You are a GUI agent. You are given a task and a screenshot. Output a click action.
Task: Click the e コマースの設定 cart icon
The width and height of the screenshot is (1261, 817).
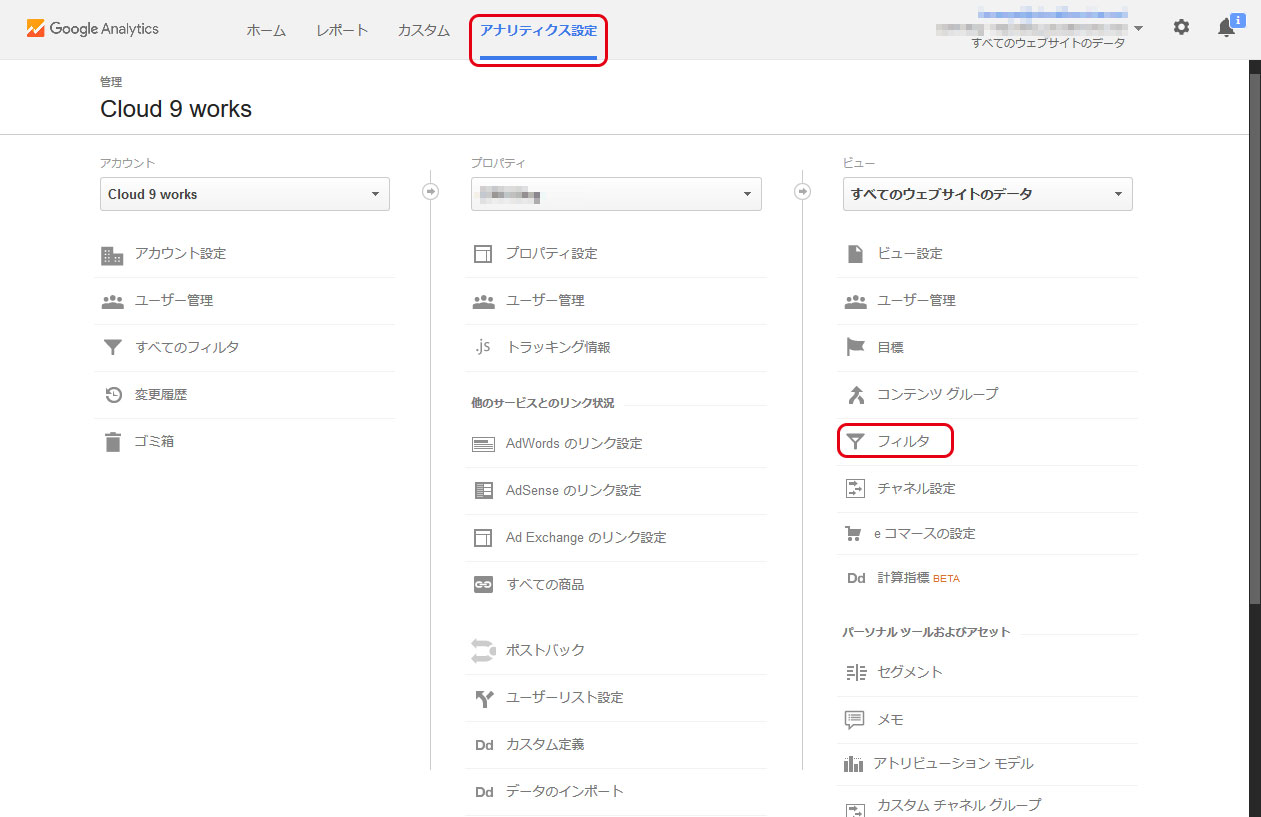(854, 534)
